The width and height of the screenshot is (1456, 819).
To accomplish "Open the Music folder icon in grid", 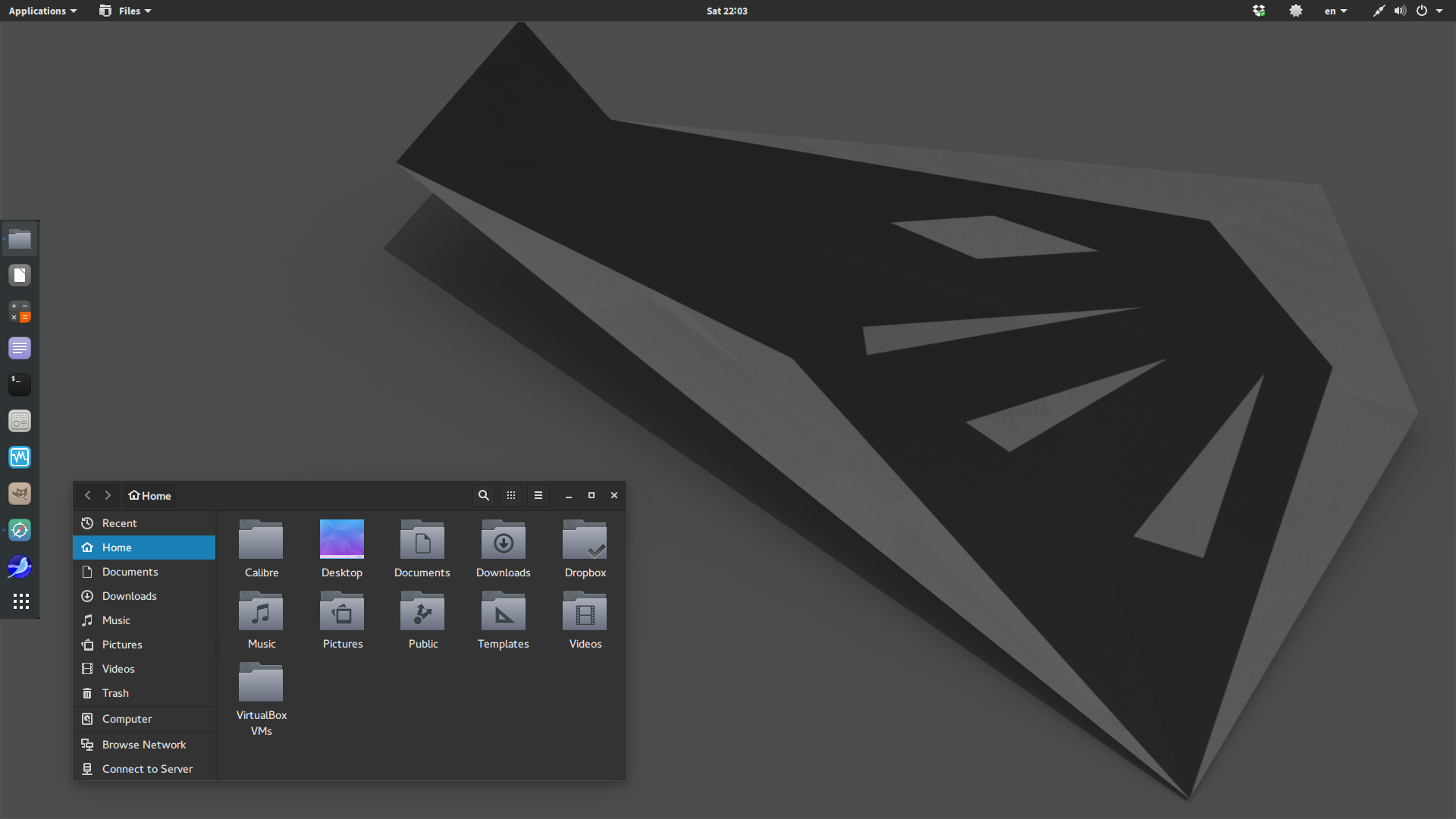I will click(x=262, y=621).
